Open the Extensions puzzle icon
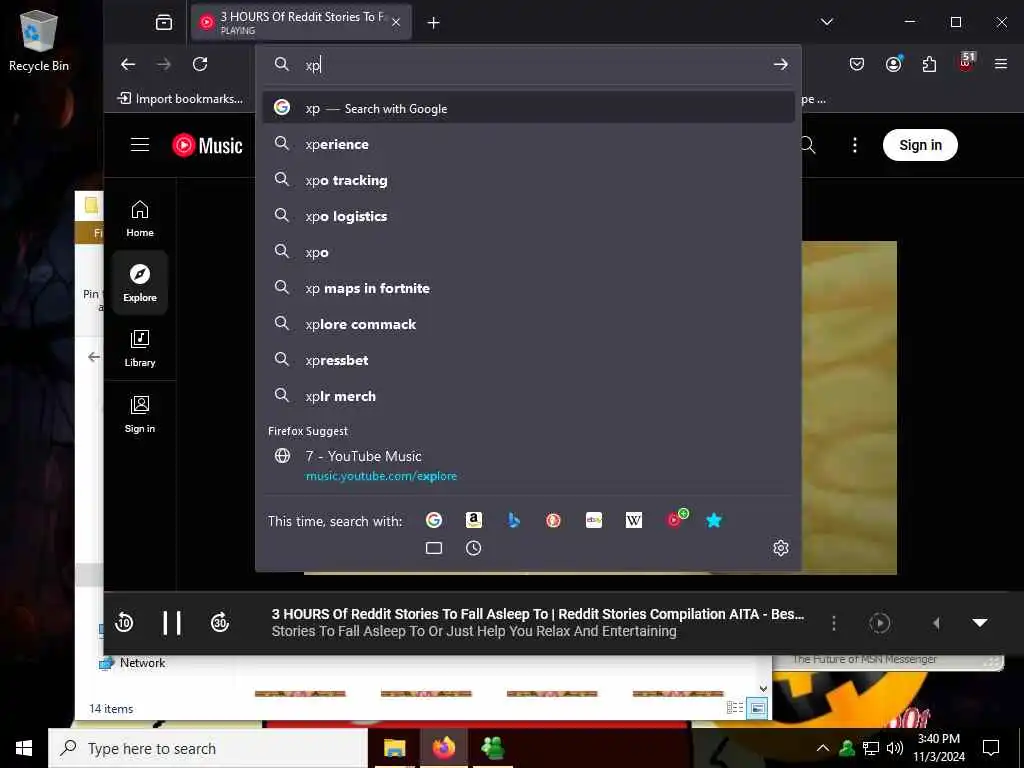The height and width of the screenshot is (768, 1024). [929, 64]
